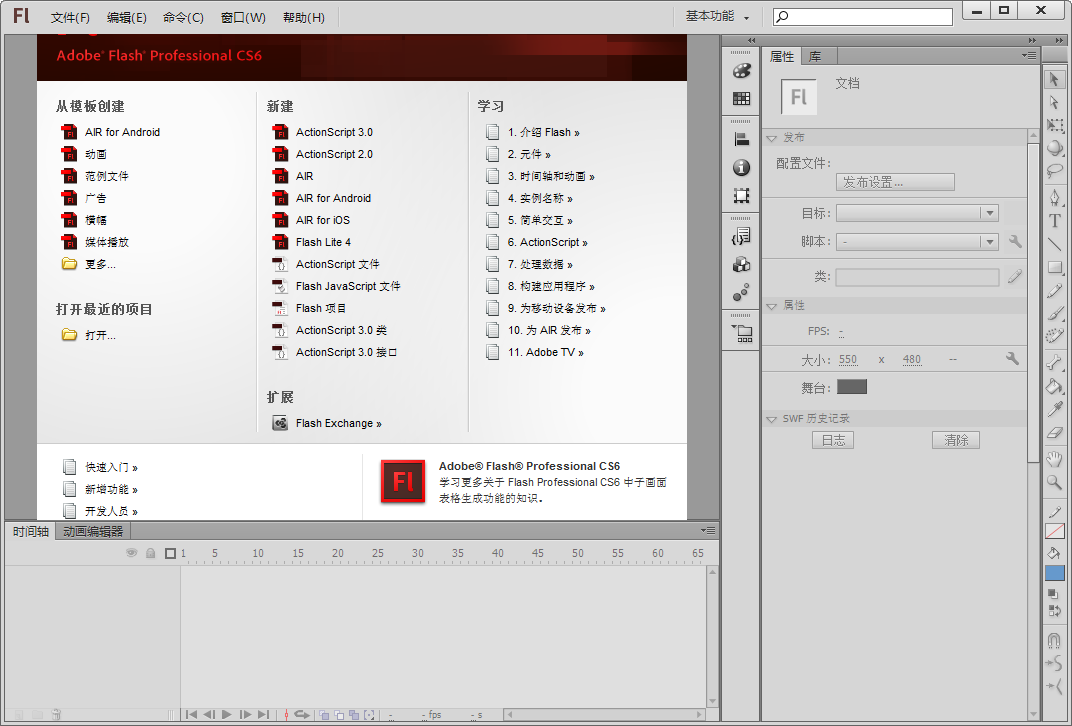Click the edit class pencil icon

point(1015,276)
